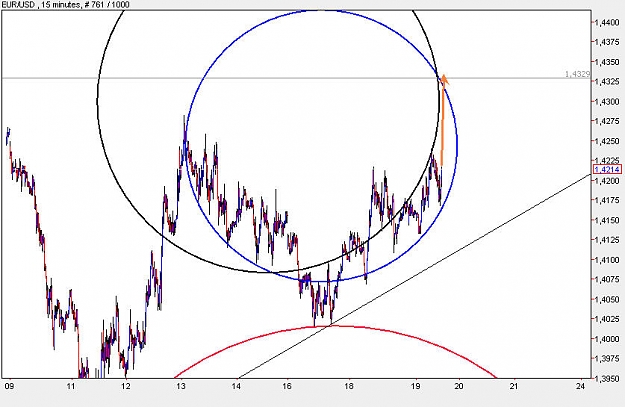Click the current price label 1,4214

pyautogui.click(x=607, y=170)
